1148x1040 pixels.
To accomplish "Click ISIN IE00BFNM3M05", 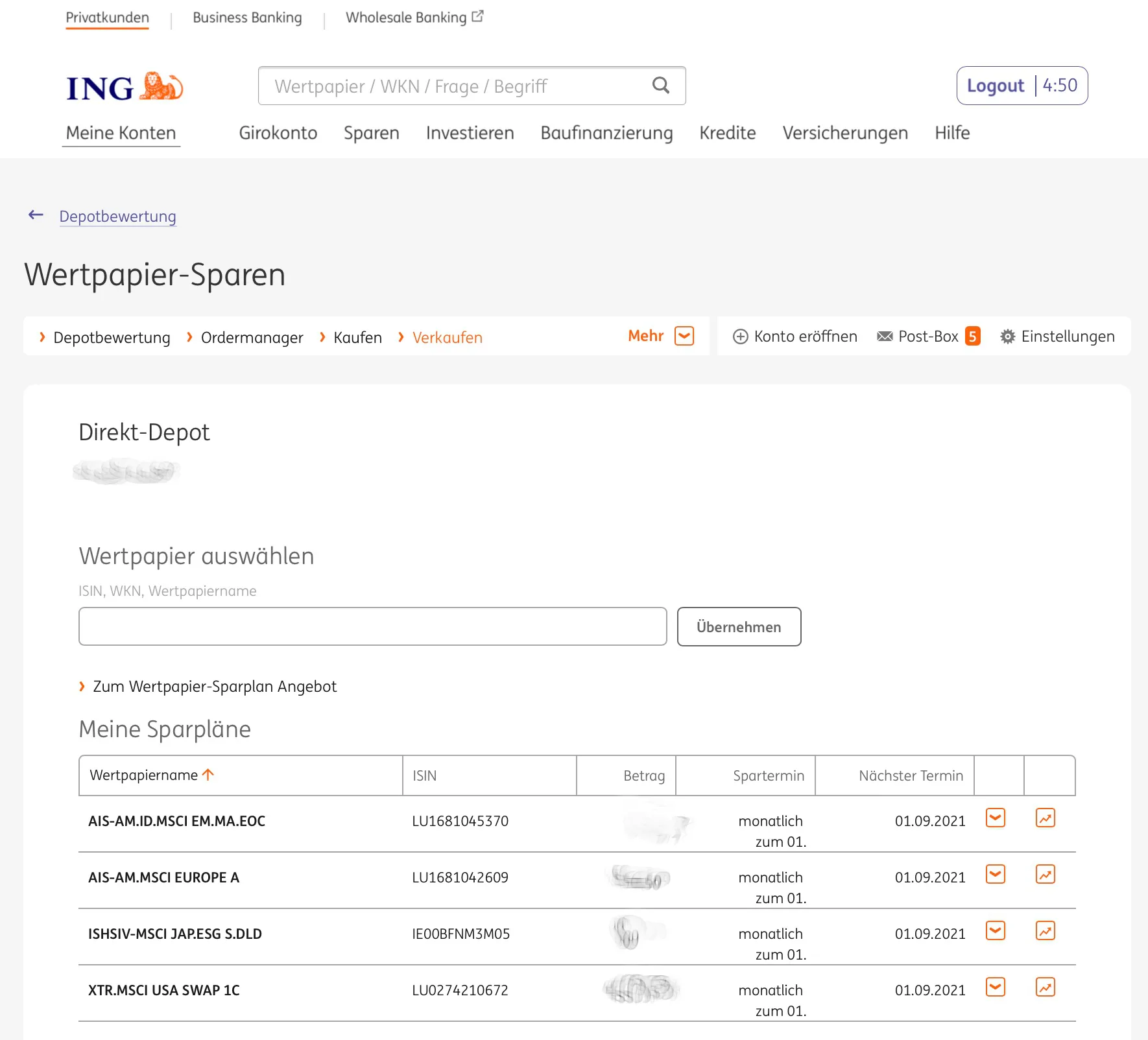I will (461, 934).
